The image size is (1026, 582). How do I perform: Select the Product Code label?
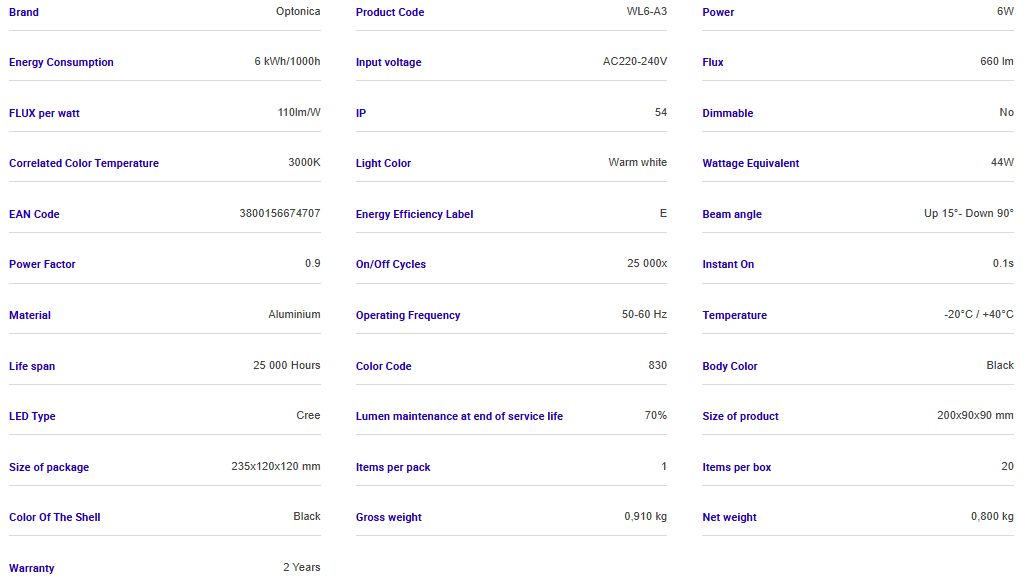pos(390,12)
